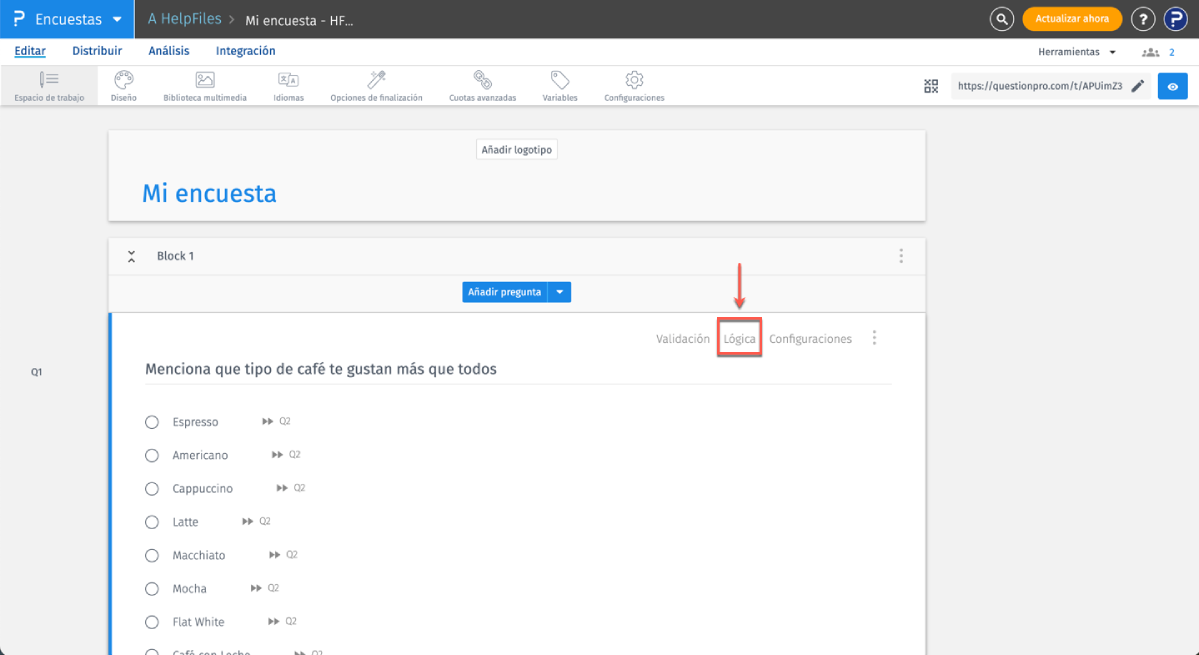Click skip logic arrow next to Latte
This screenshot has width=1199, height=655.
(x=247, y=521)
